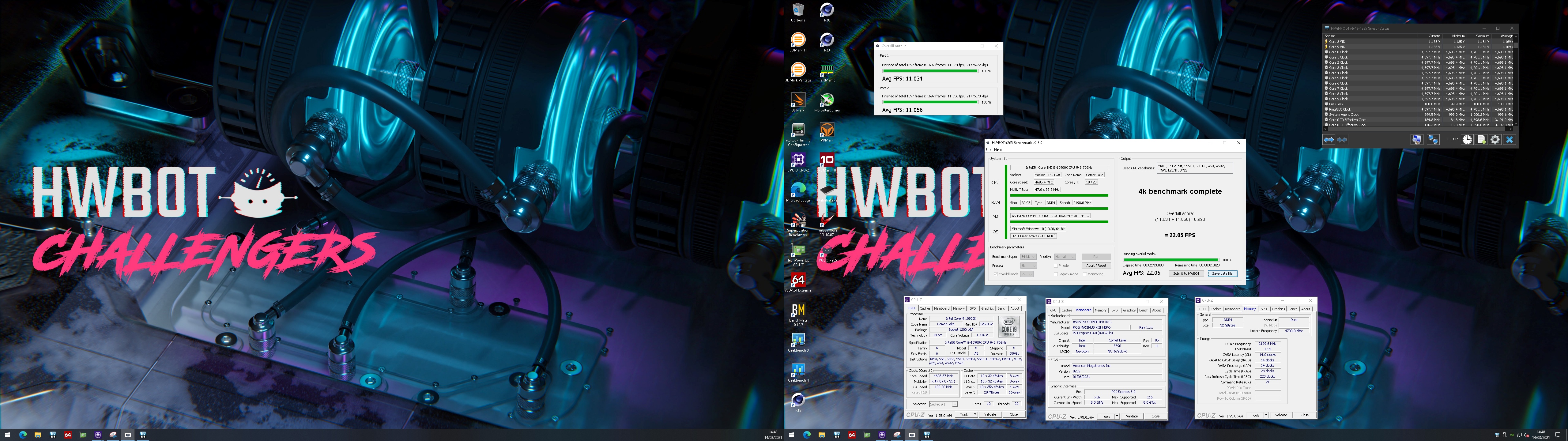
Task: Launch the VRMark desktop shortcut
Action: point(827,132)
